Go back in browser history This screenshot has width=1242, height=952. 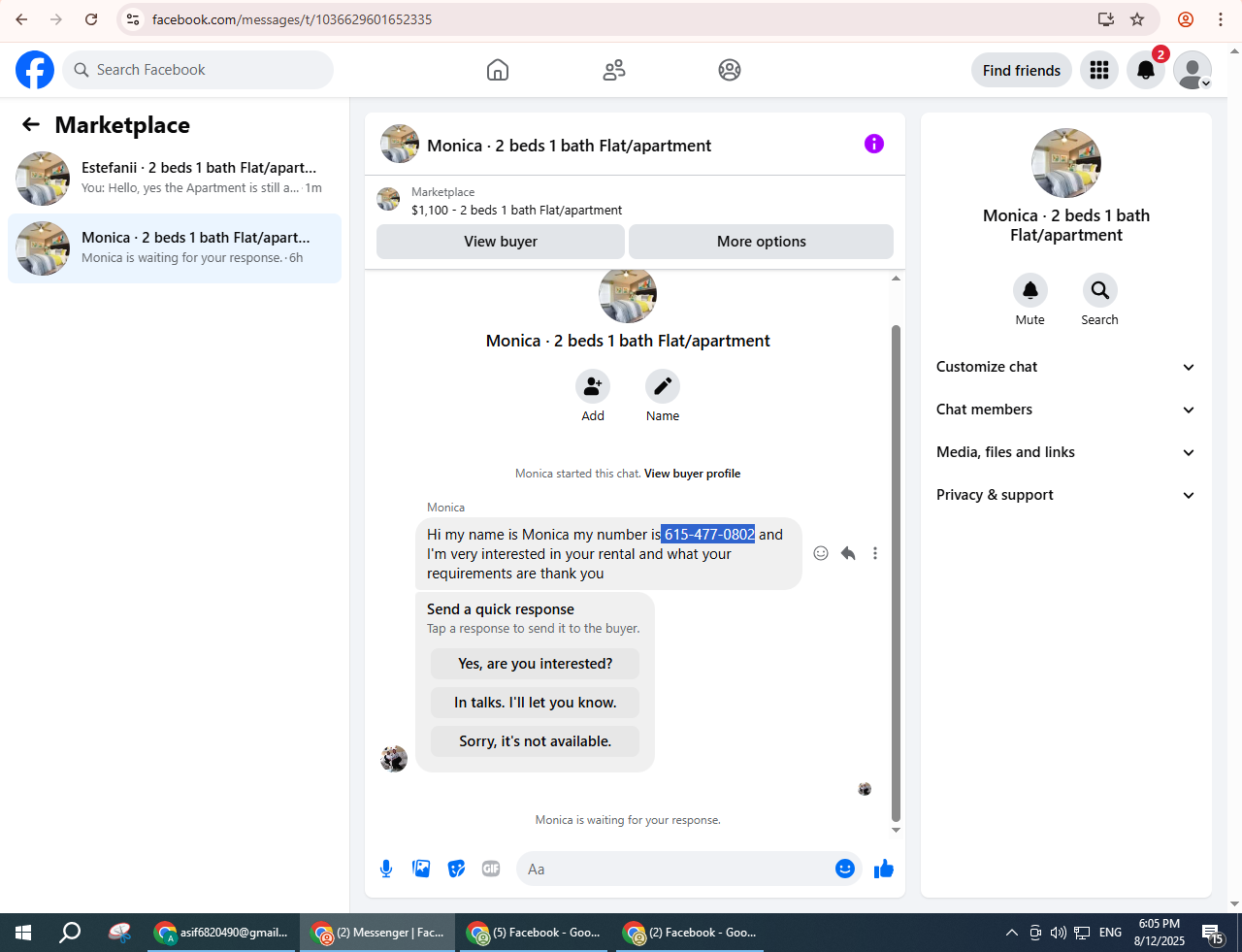pos(21,19)
